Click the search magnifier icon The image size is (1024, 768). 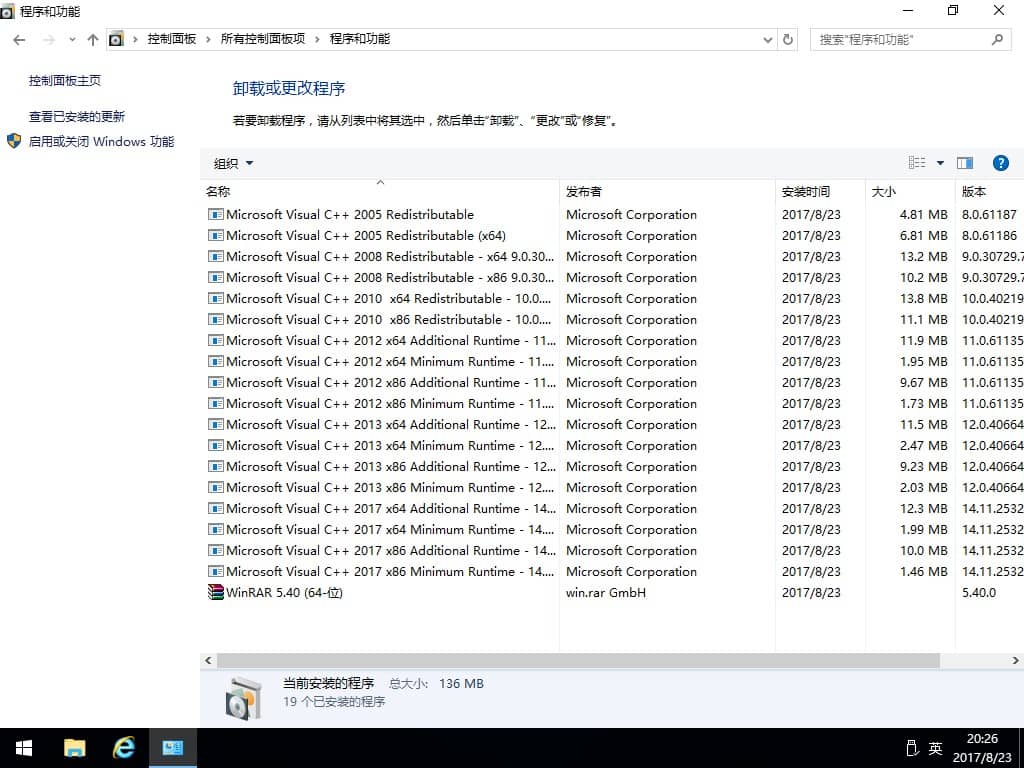tap(997, 40)
